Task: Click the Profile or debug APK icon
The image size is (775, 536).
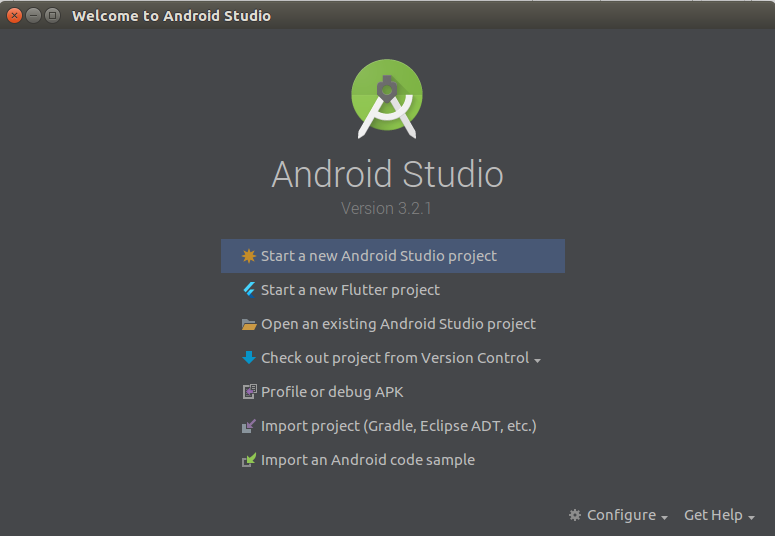Action: click(x=249, y=392)
